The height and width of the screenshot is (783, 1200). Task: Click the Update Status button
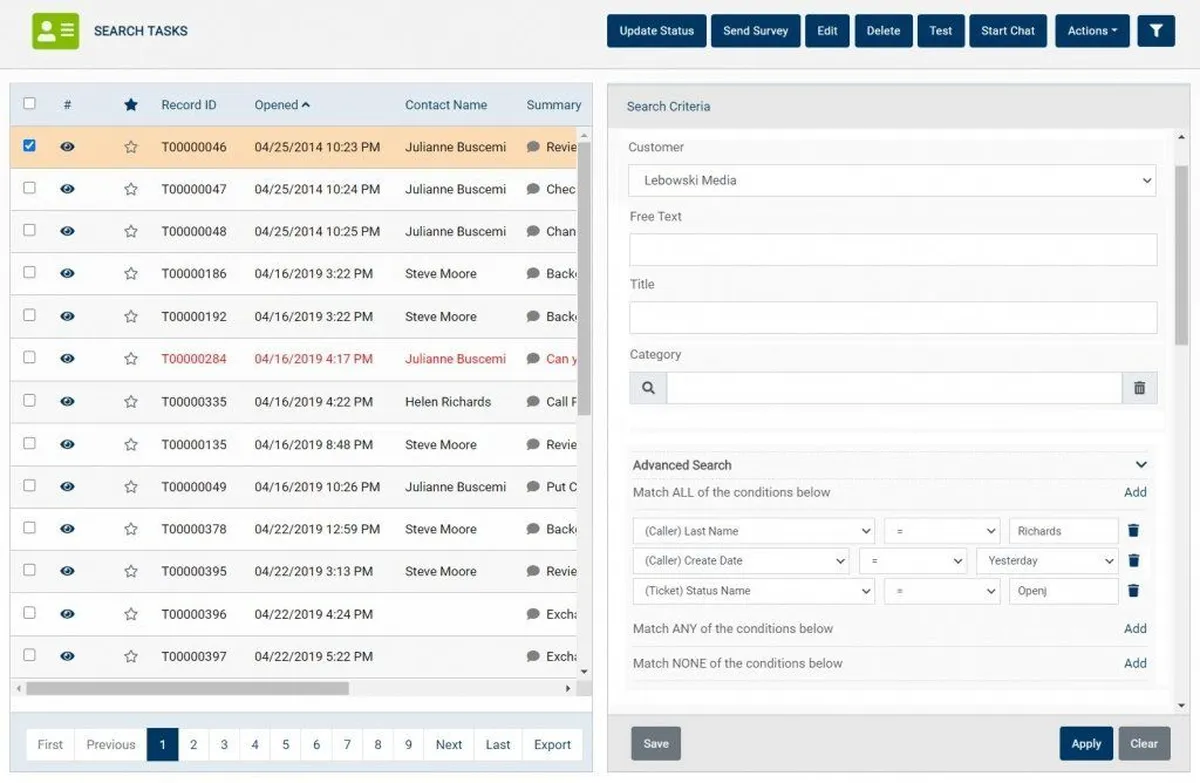(x=656, y=30)
